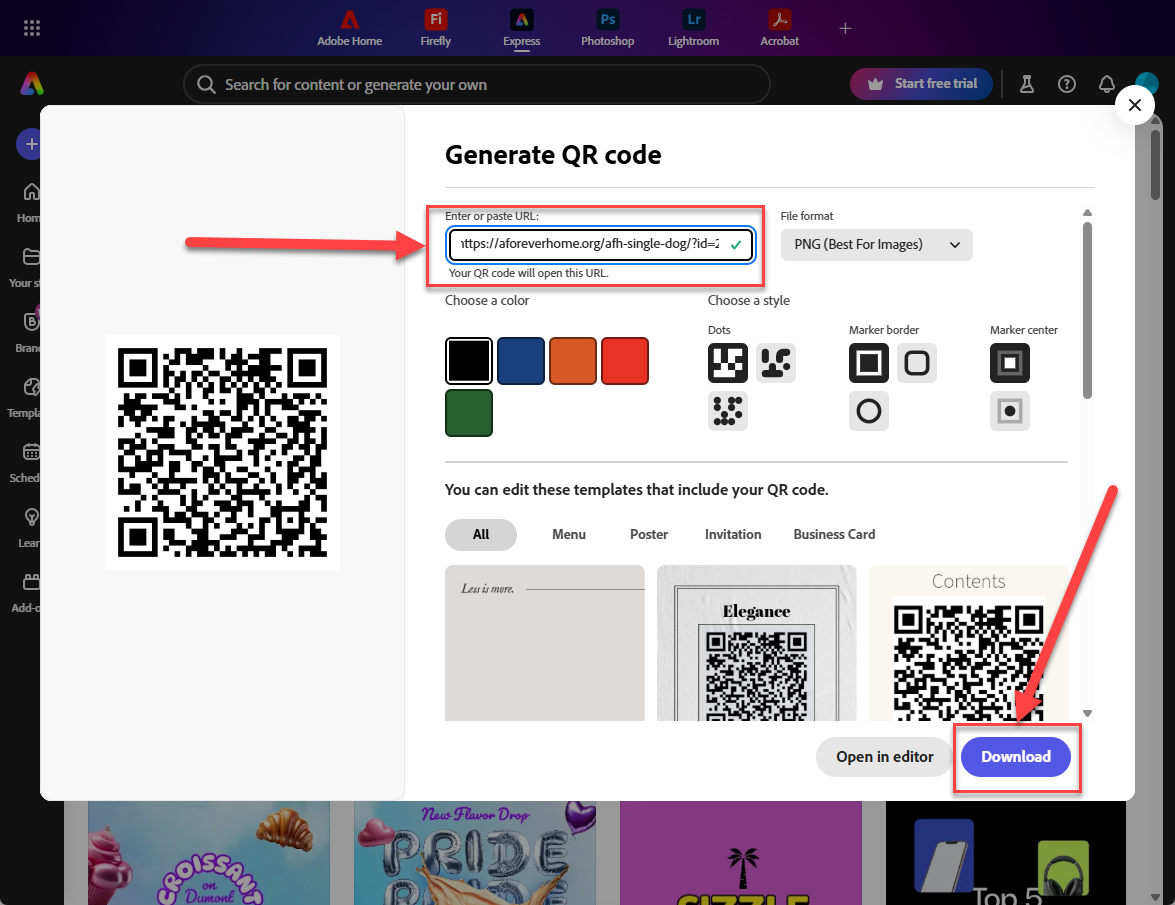The height and width of the screenshot is (905, 1175).
Task: Click the Open in editor button
Action: point(884,757)
